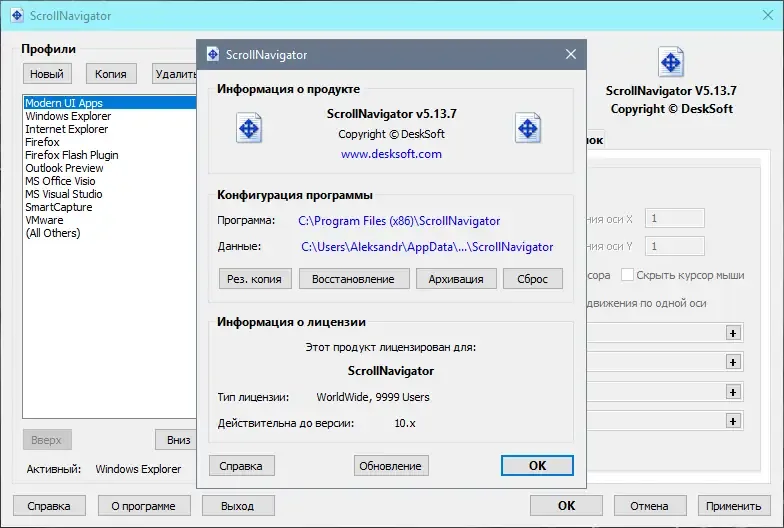Click the ScrollNavigator logo above V5.13.7 in main window

670,62
